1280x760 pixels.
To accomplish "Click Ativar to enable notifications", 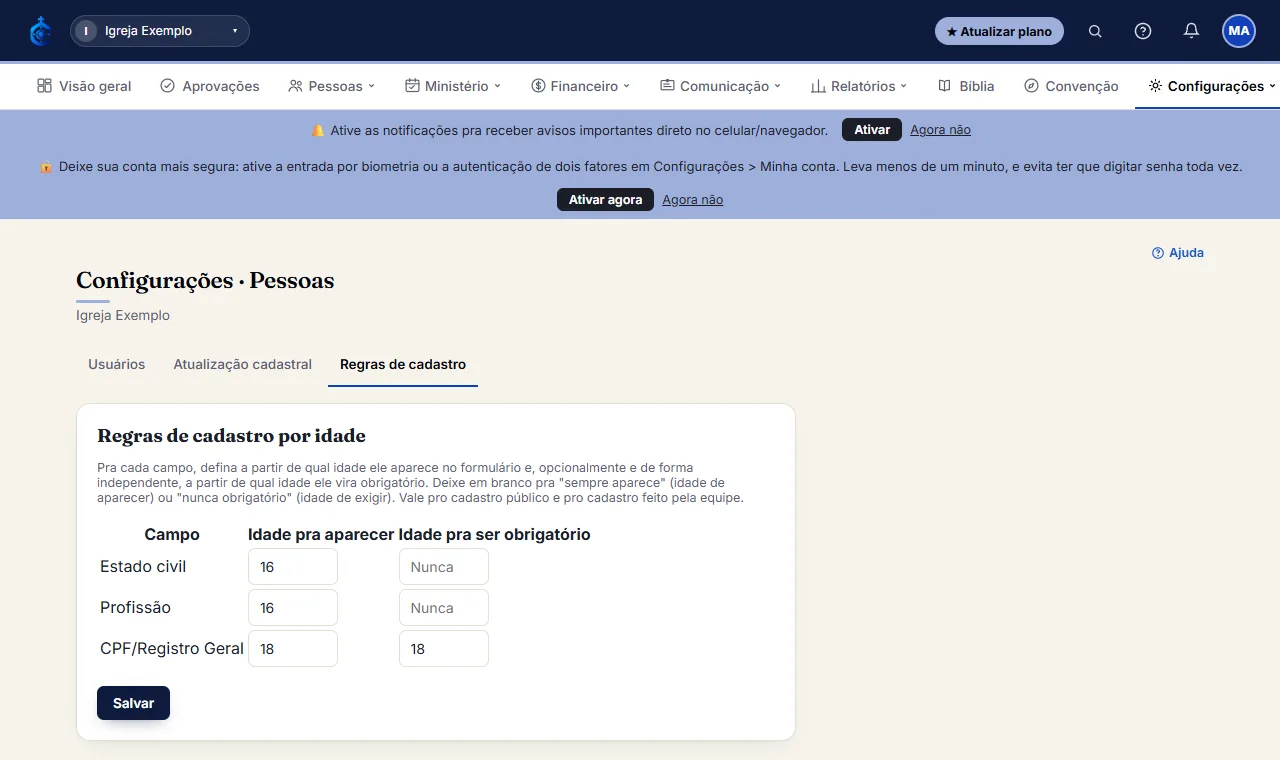I will 872,130.
